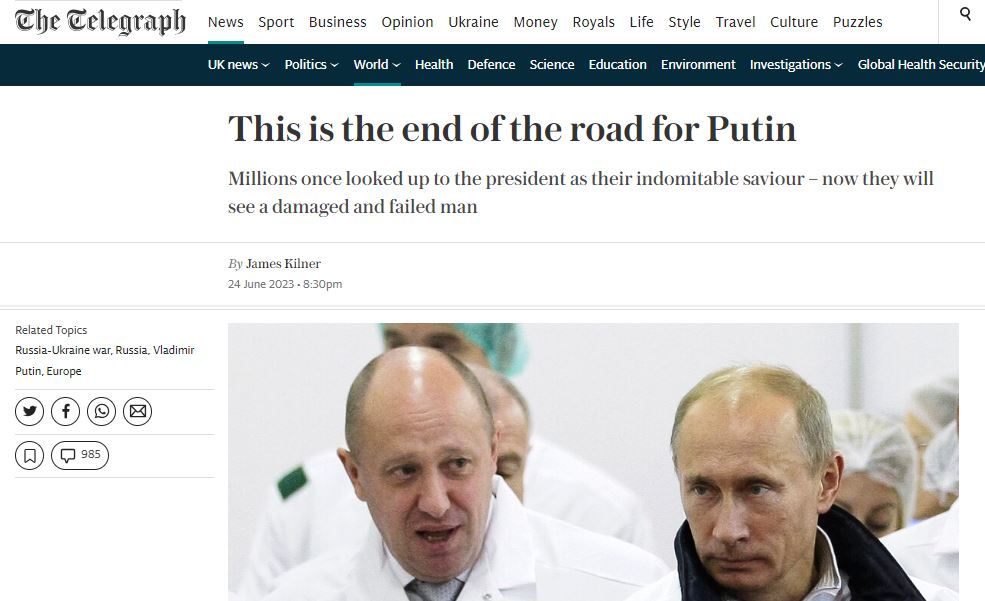The image size is (985, 601).
Task: Select the Puzzles menu item
Action: coord(857,22)
